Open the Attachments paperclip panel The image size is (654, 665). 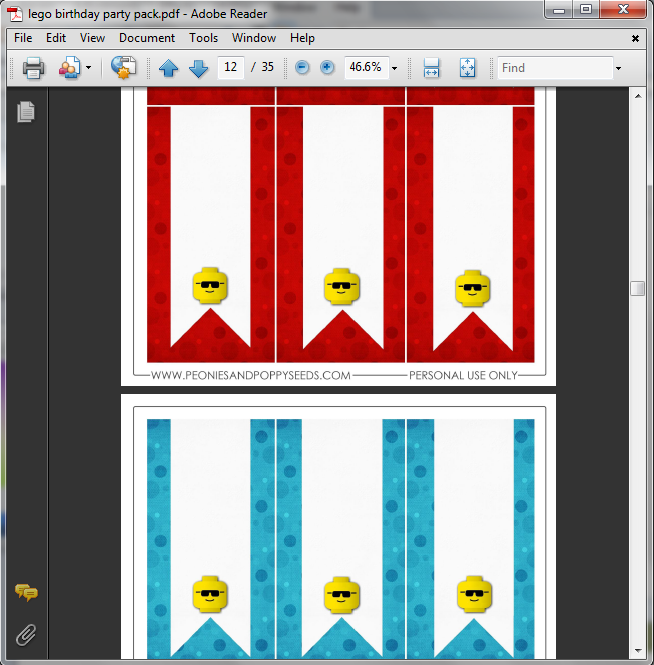26,635
